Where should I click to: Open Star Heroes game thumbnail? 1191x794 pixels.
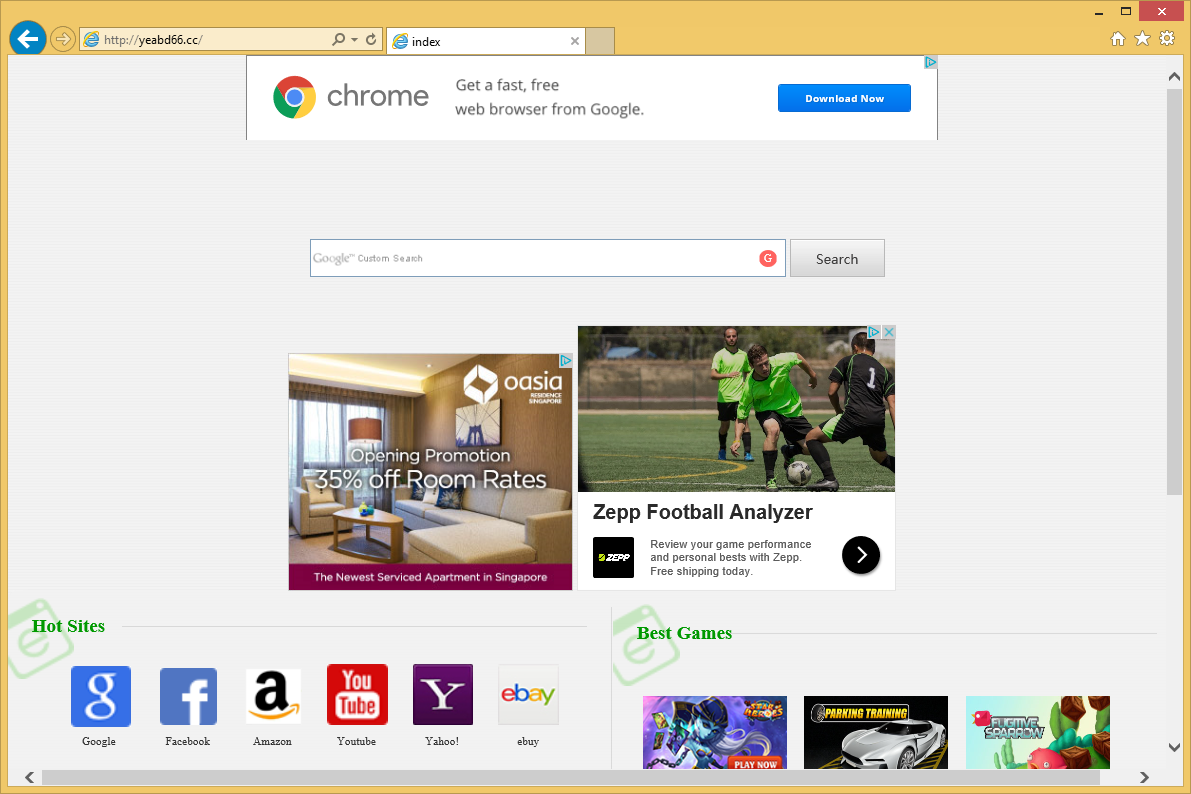coord(715,732)
